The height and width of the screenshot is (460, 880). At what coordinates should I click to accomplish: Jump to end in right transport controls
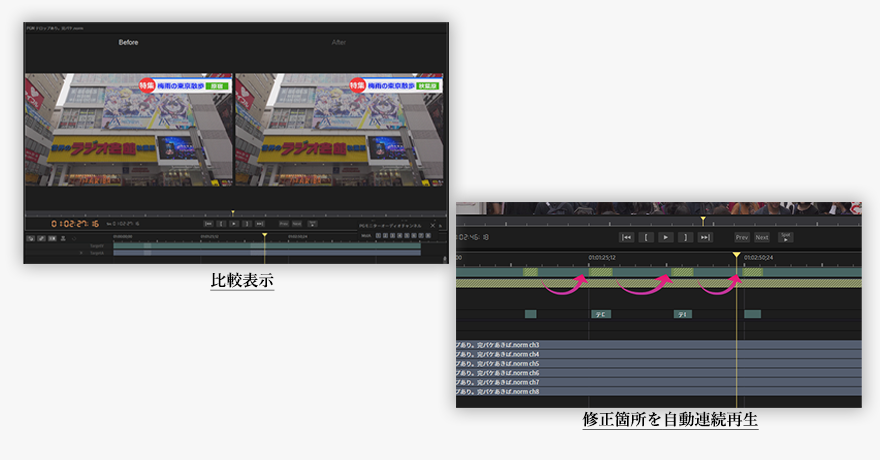point(704,237)
